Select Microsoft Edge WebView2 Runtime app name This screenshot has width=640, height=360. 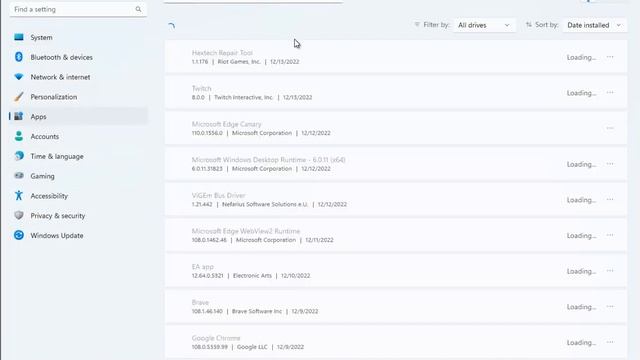[x=246, y=231]
